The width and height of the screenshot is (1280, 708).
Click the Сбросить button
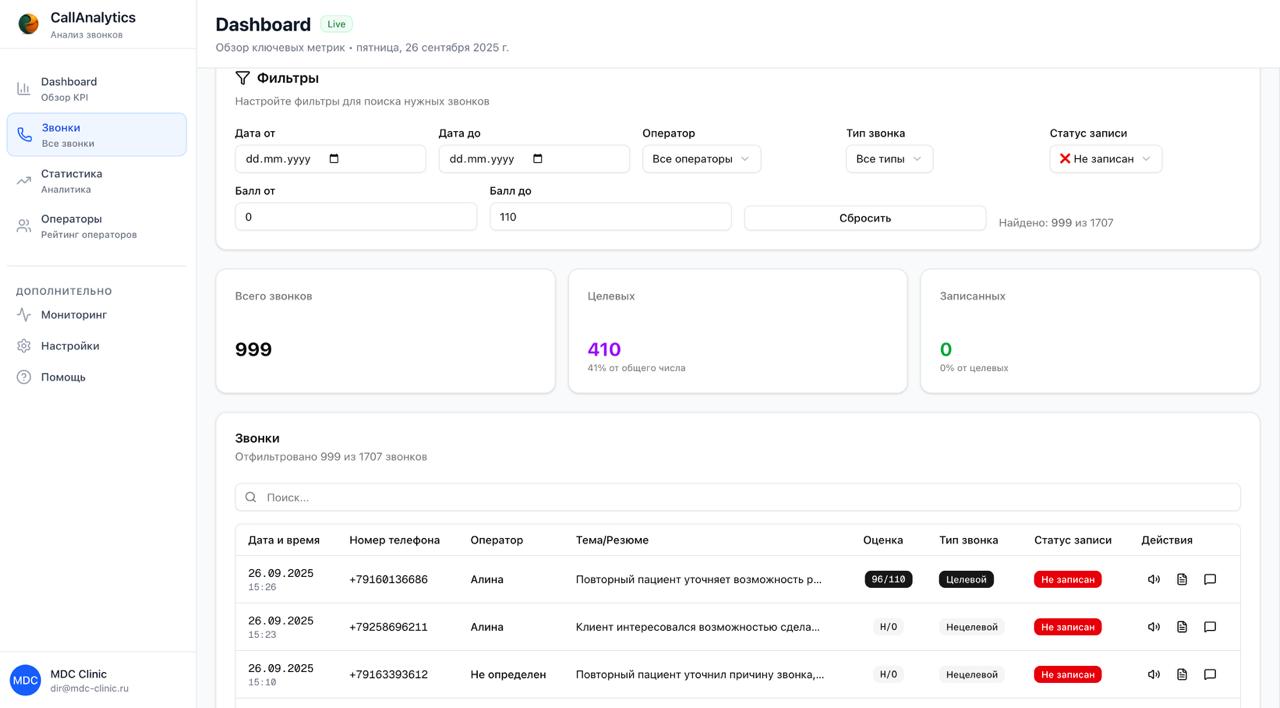pyautogui.click(x=865, y=218)
